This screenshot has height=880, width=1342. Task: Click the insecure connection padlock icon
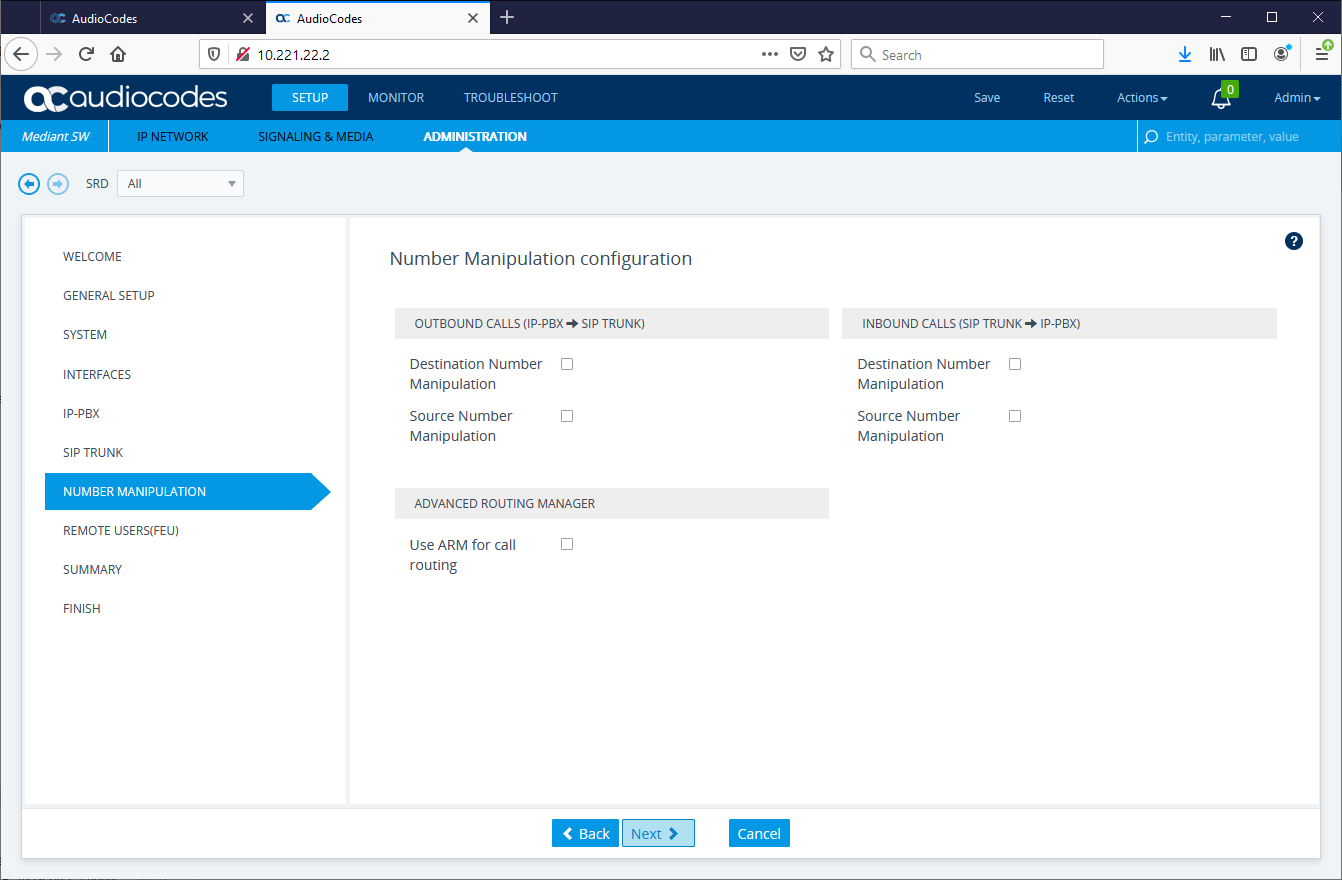click(x=242, y=55)
